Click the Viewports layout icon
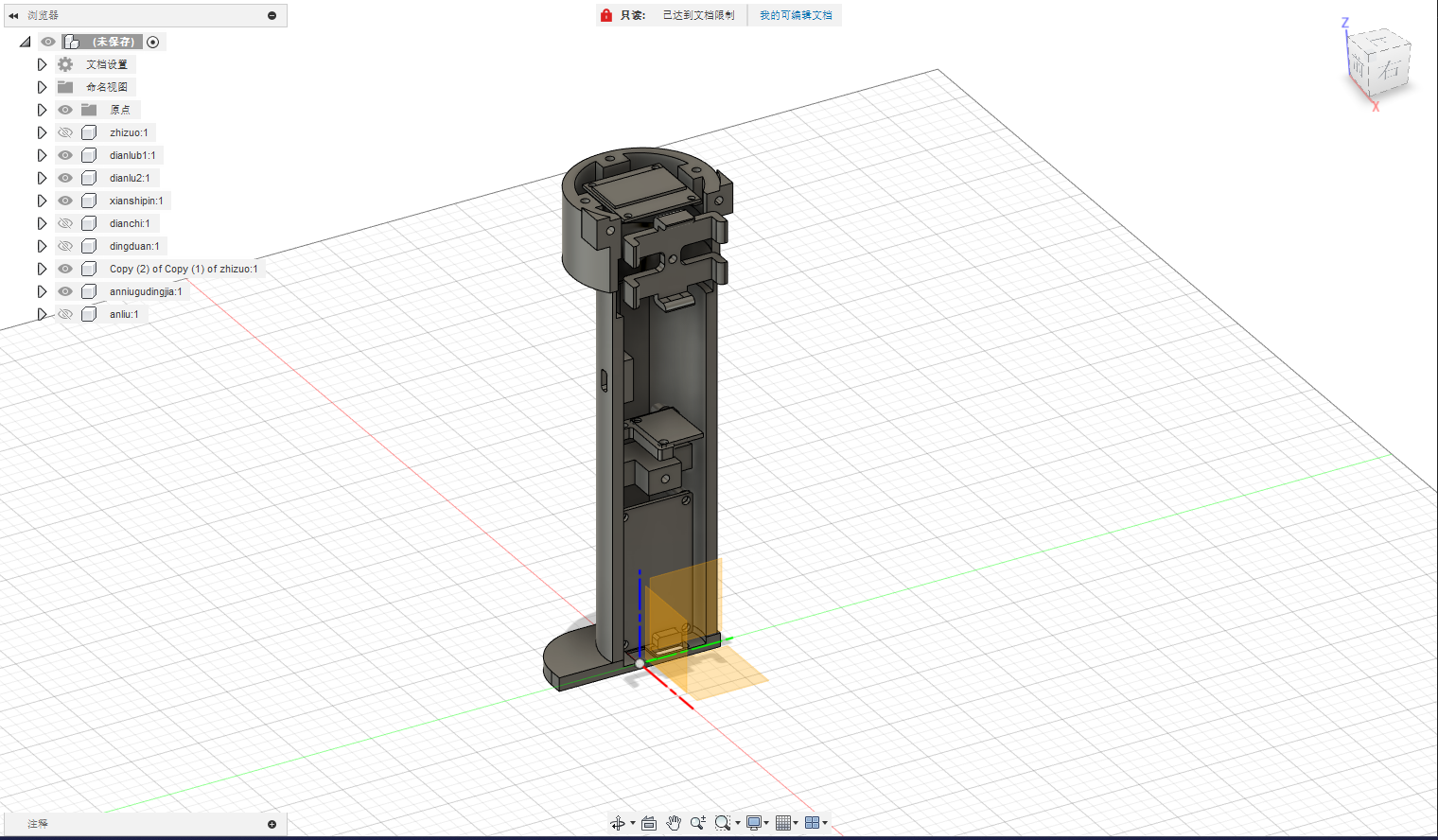Viewport: 1438px width, 840px height. tap(812, 823)
